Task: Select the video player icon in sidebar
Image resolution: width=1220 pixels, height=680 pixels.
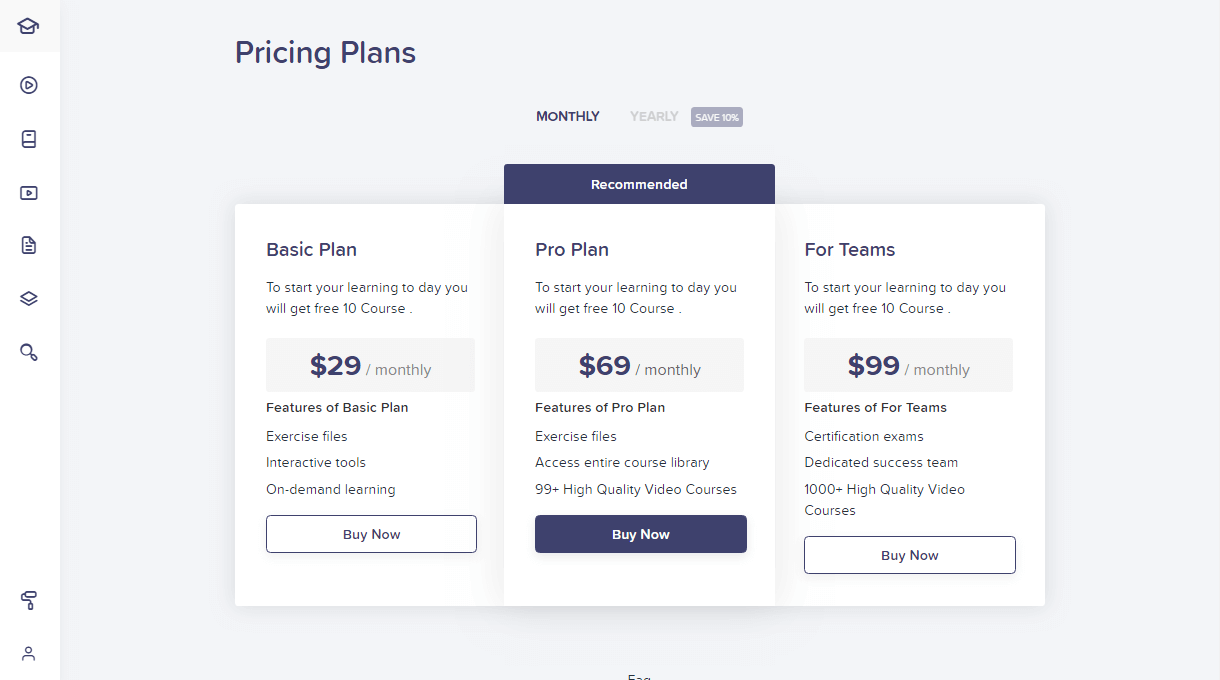Action: [29, 193]
